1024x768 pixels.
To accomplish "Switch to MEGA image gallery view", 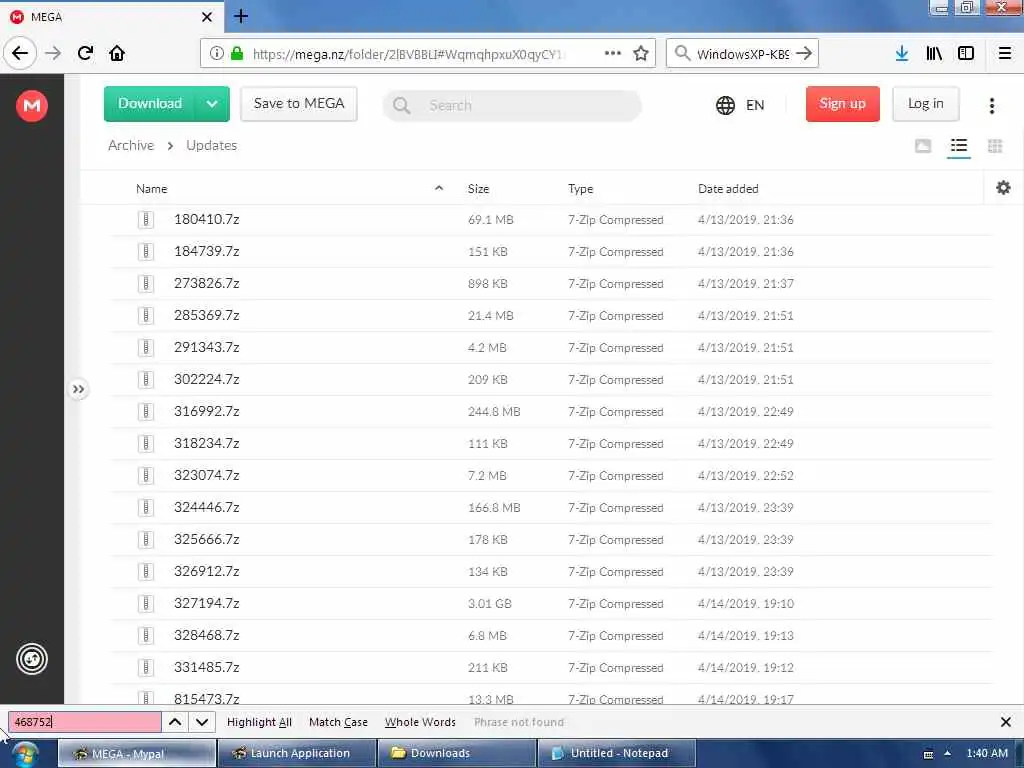I will (923, 146).
